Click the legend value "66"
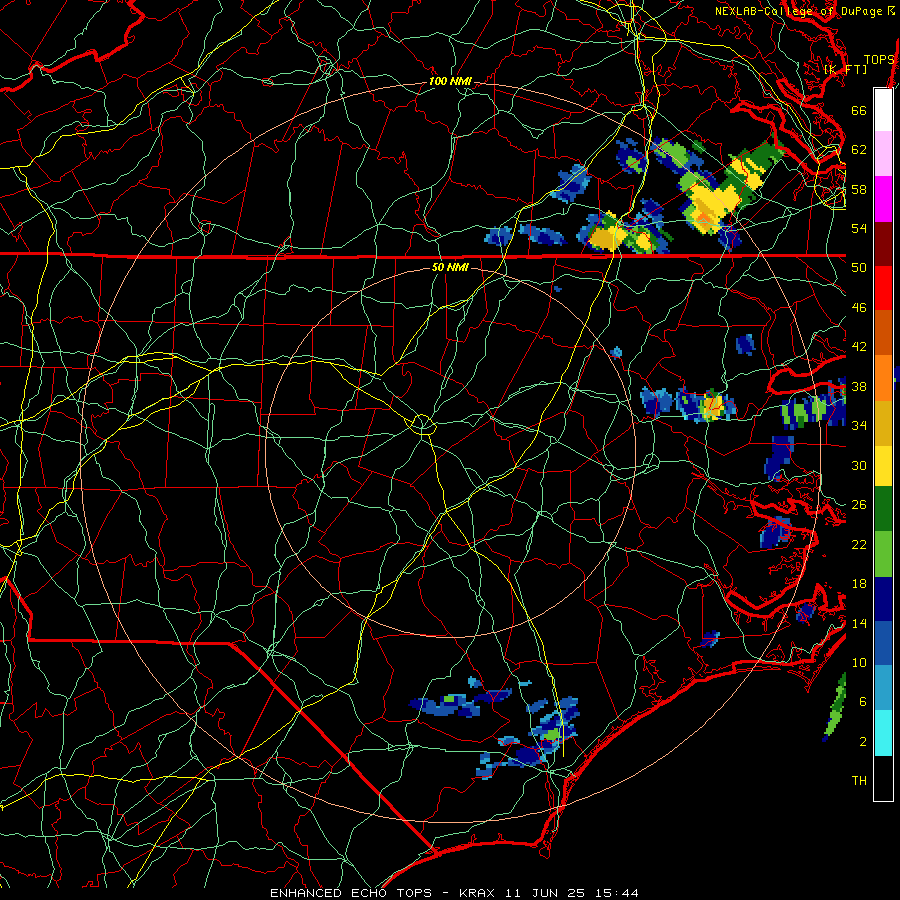 click(859, 110)
